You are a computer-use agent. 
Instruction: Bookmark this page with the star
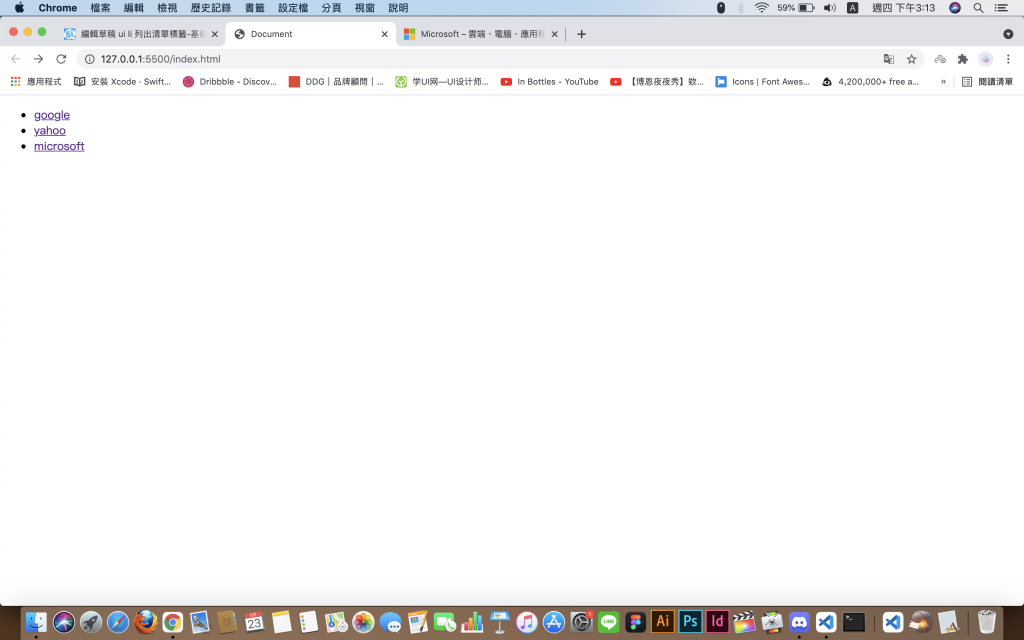pos(912,59)
